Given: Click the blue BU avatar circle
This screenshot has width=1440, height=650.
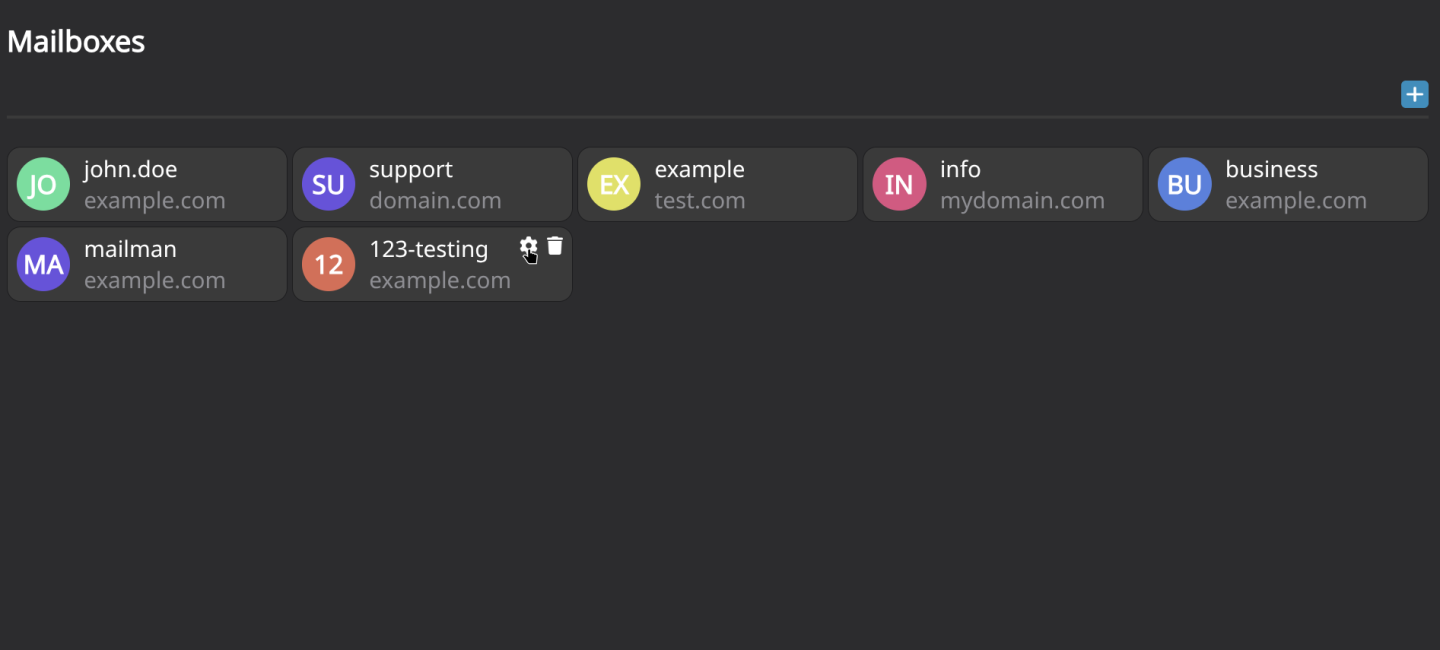Looking at the screenshot, I should pos(1184,184).
